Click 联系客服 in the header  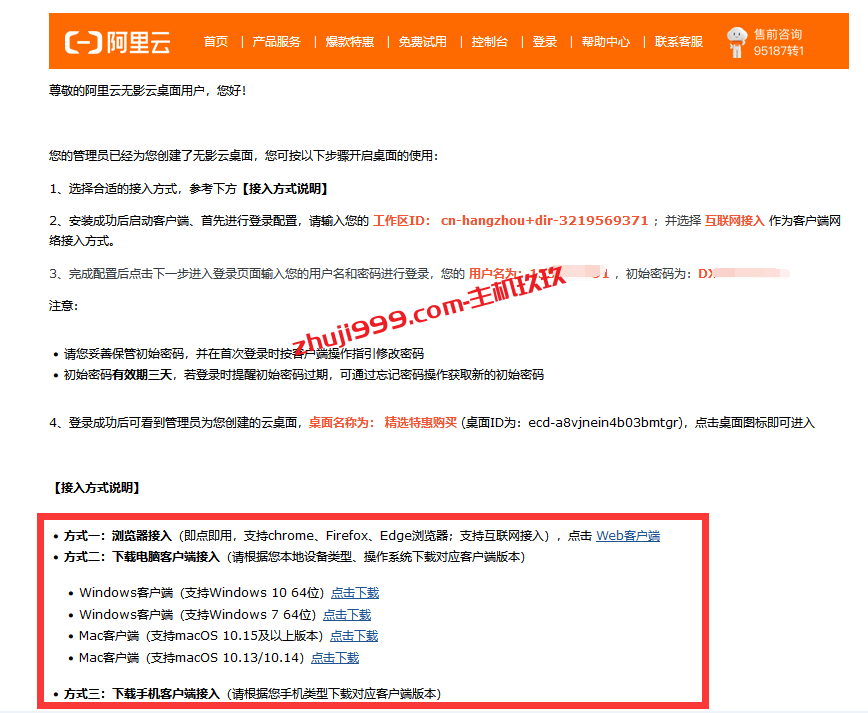(679, 42)
